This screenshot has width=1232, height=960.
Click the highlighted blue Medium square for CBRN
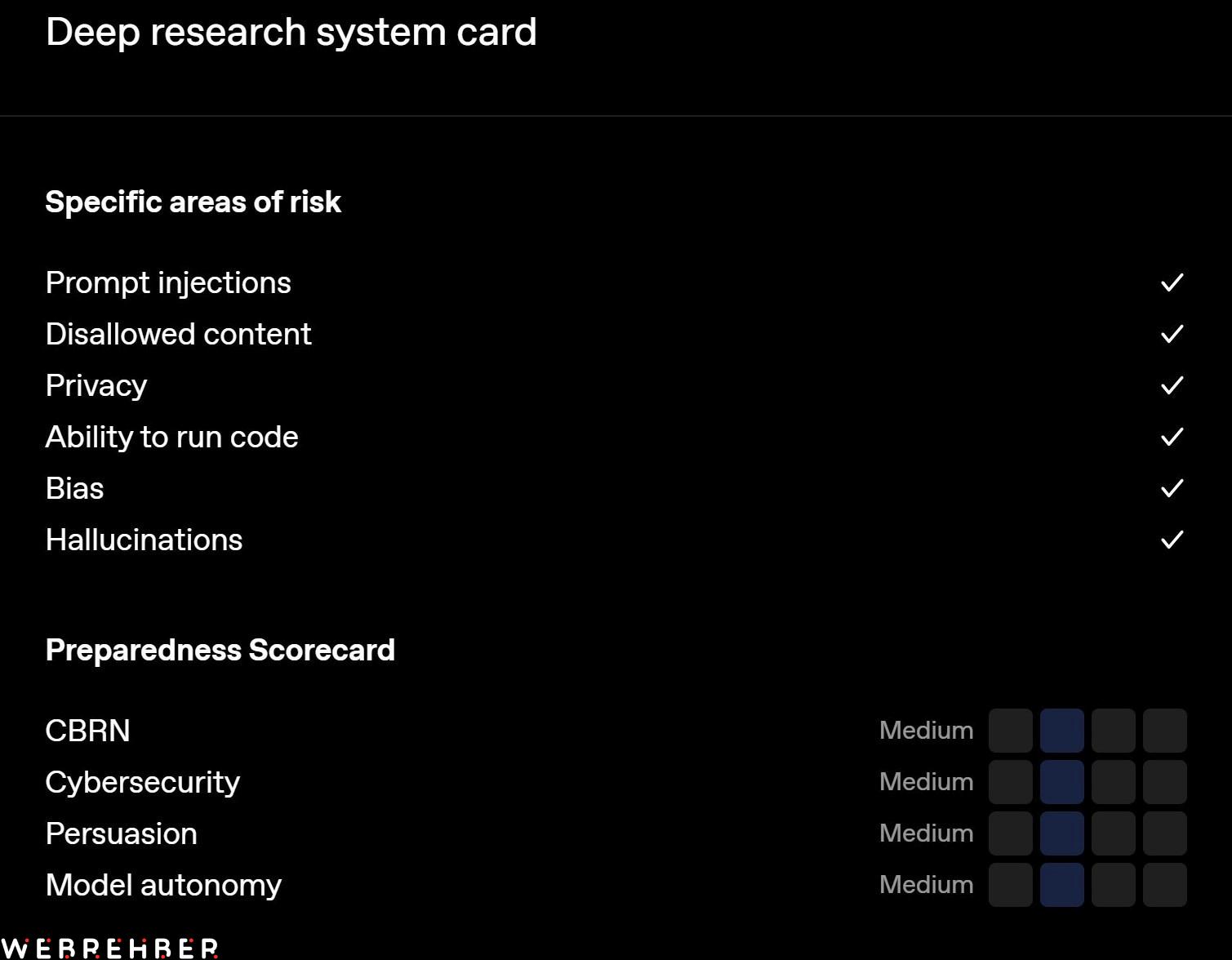pyautogui.click(x=1062, y=731)
